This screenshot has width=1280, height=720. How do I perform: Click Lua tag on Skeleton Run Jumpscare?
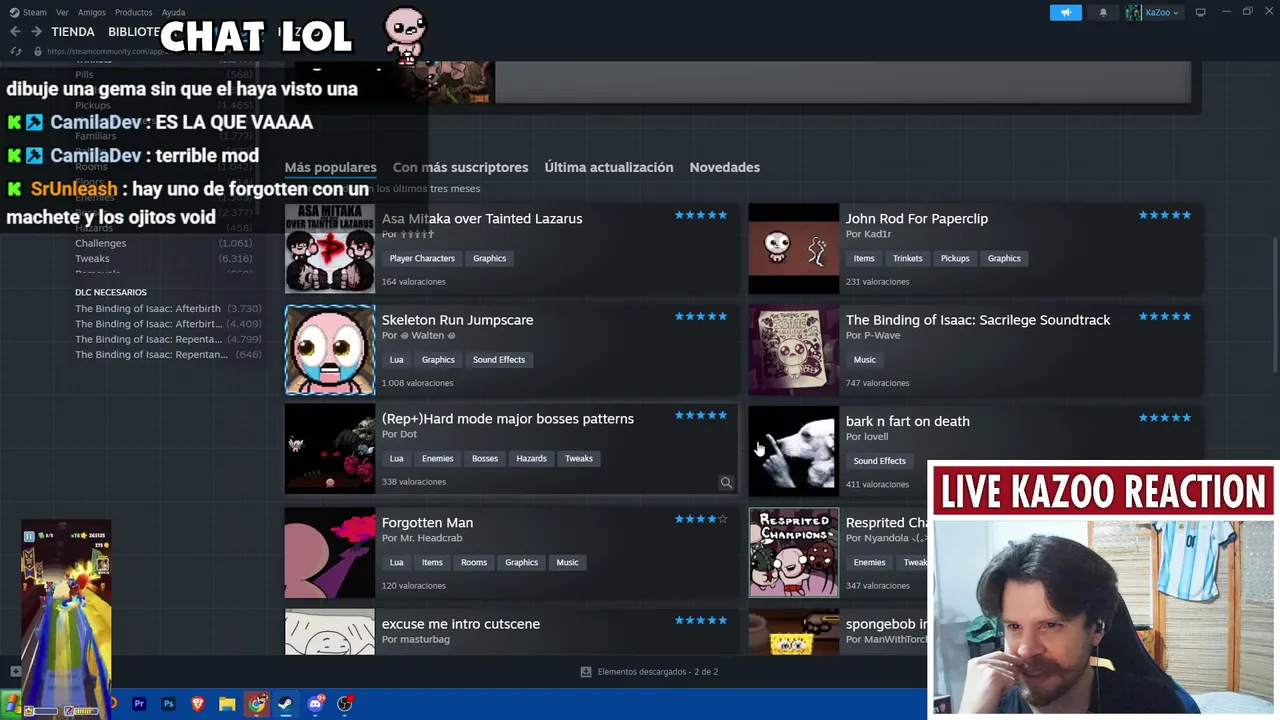point(397,360)
